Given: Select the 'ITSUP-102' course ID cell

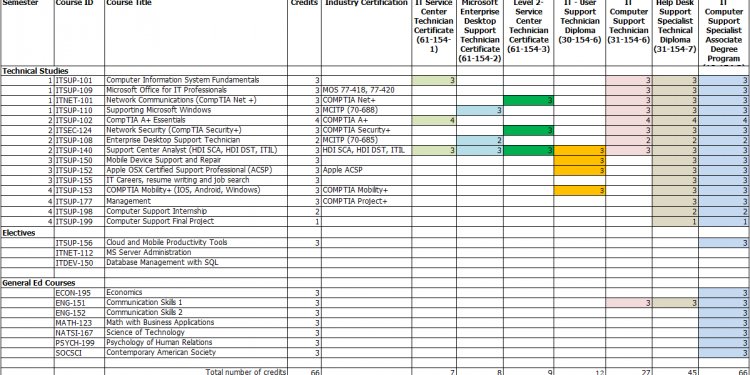Looking at the screenshot, I should point(79,121).
